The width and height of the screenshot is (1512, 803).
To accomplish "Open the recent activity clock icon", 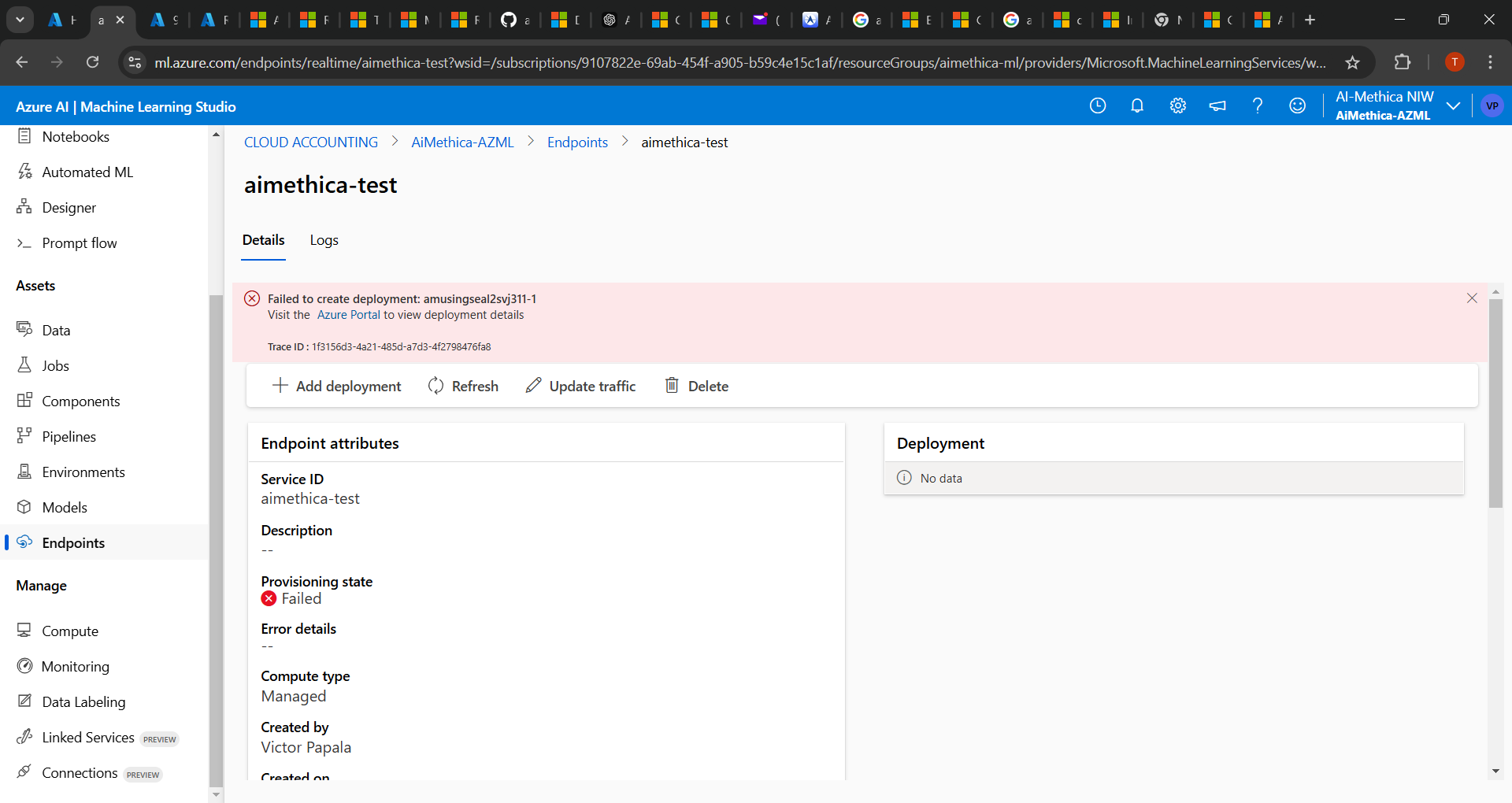I will click(1097, 105).
